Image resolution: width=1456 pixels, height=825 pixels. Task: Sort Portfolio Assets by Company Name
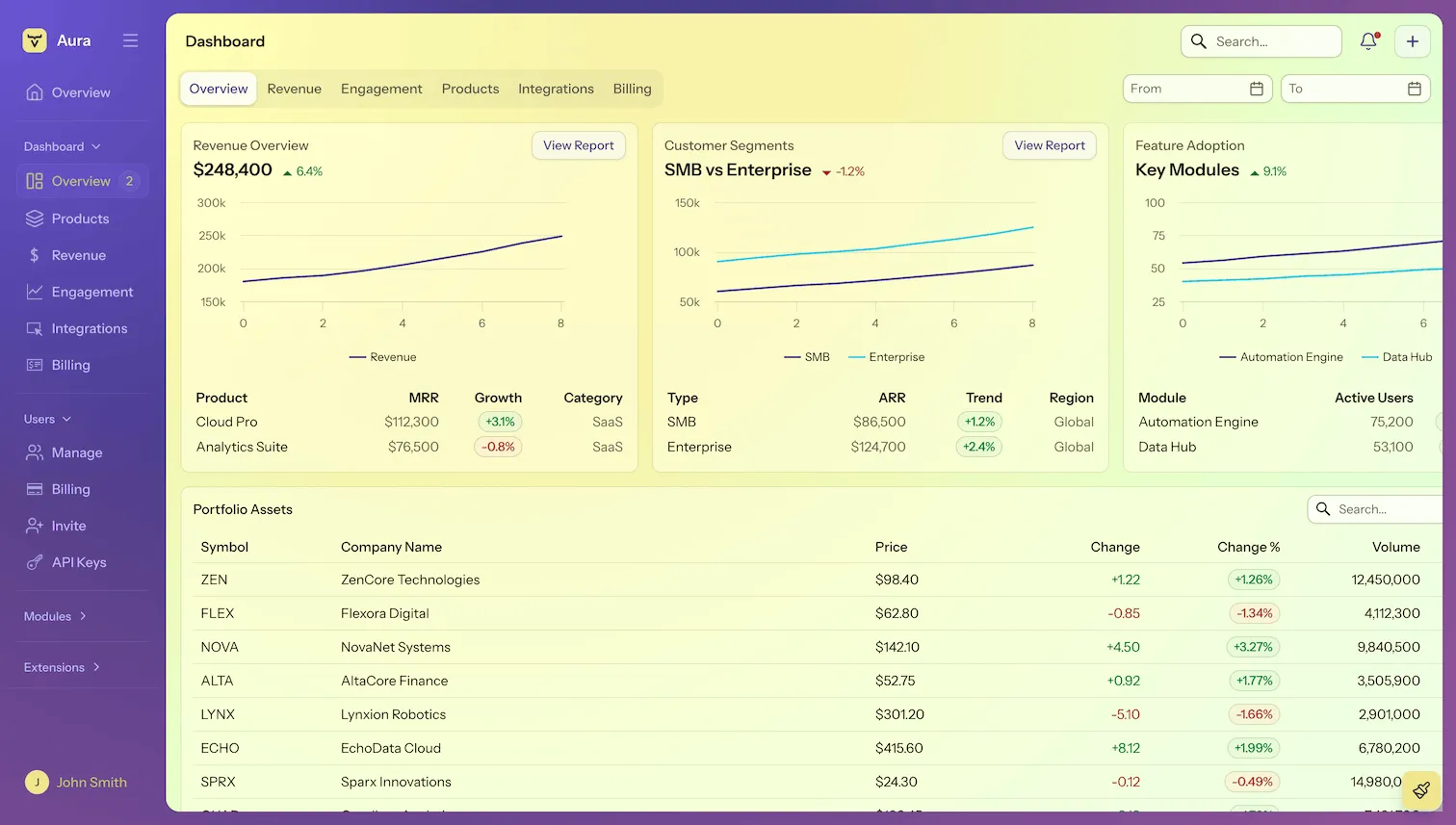[x=391, y=547]
